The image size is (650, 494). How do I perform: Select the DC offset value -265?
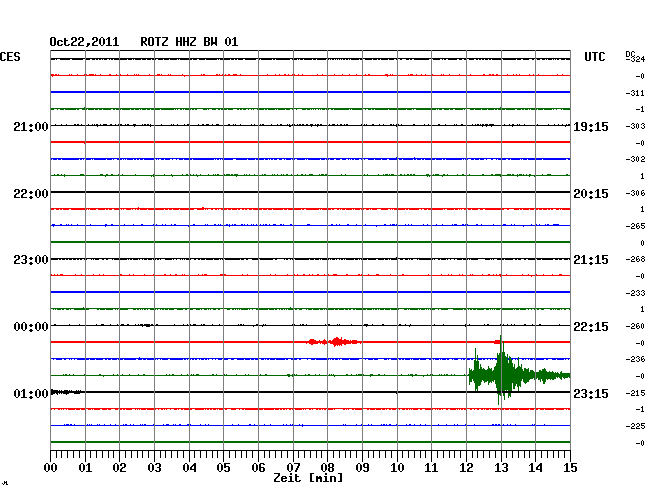coord(635,226)
